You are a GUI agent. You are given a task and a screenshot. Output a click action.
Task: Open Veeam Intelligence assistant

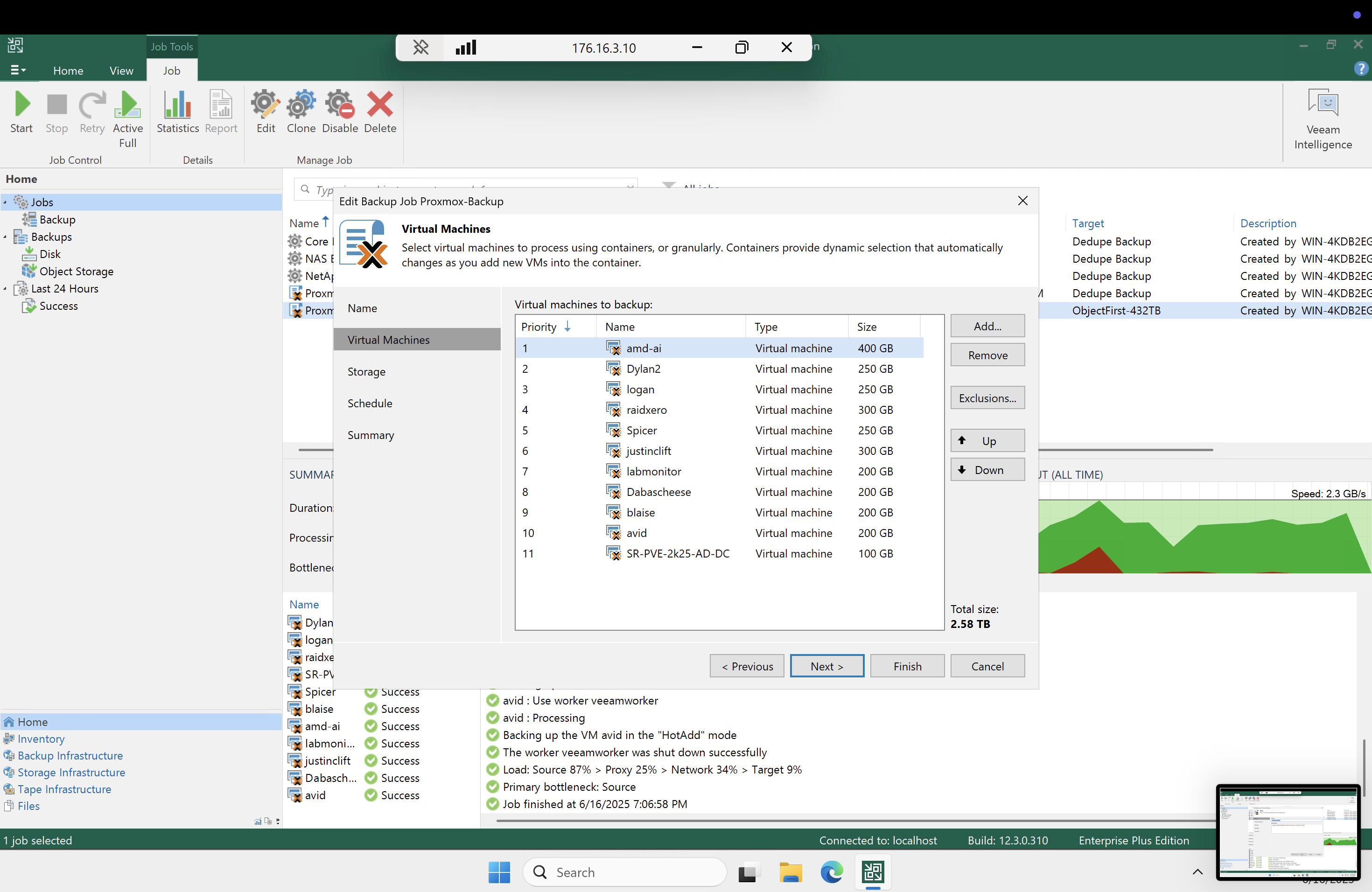point(1323,120)
